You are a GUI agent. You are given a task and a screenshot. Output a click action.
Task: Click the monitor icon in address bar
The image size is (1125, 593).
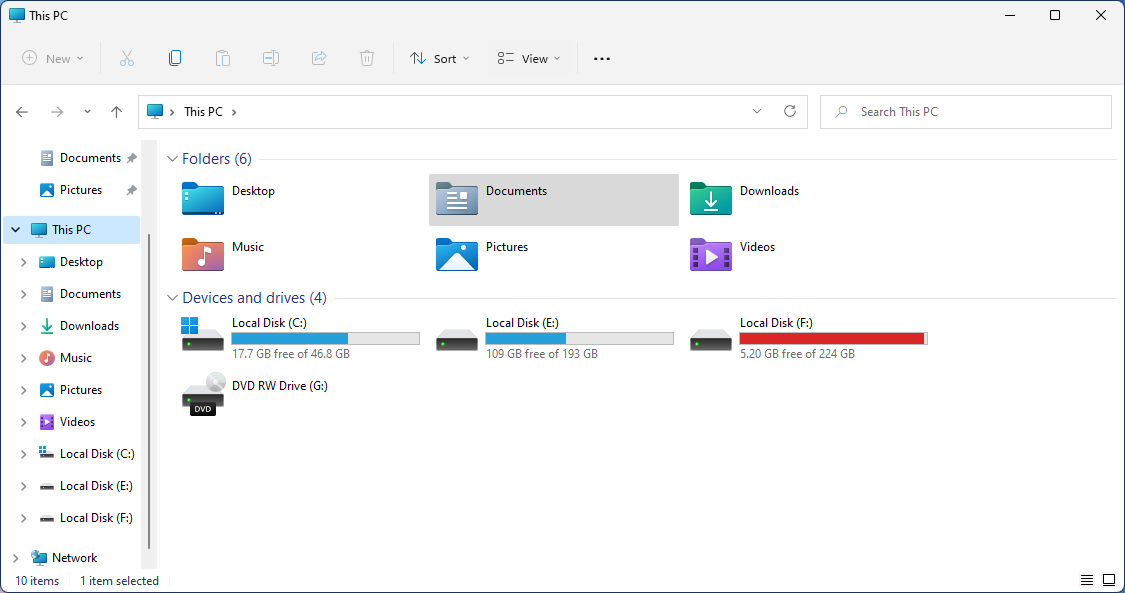pos(155,112)
